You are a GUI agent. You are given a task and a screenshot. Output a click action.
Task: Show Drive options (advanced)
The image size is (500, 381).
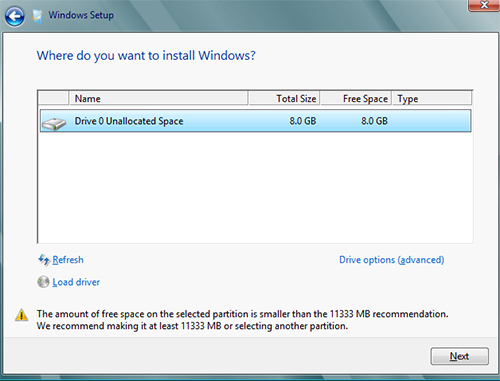tap(392, 260)
